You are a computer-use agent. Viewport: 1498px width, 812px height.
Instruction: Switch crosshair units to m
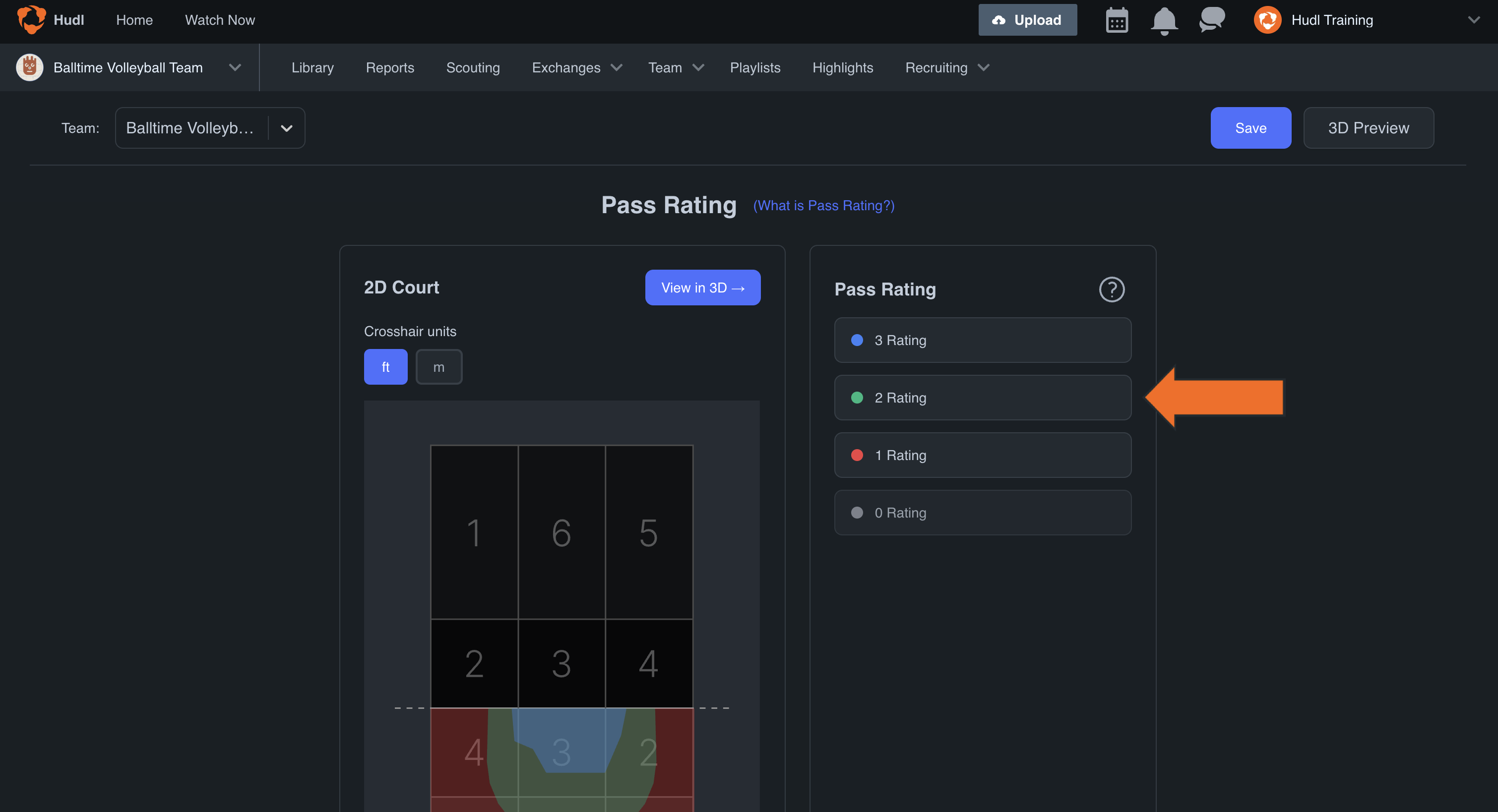439,367
